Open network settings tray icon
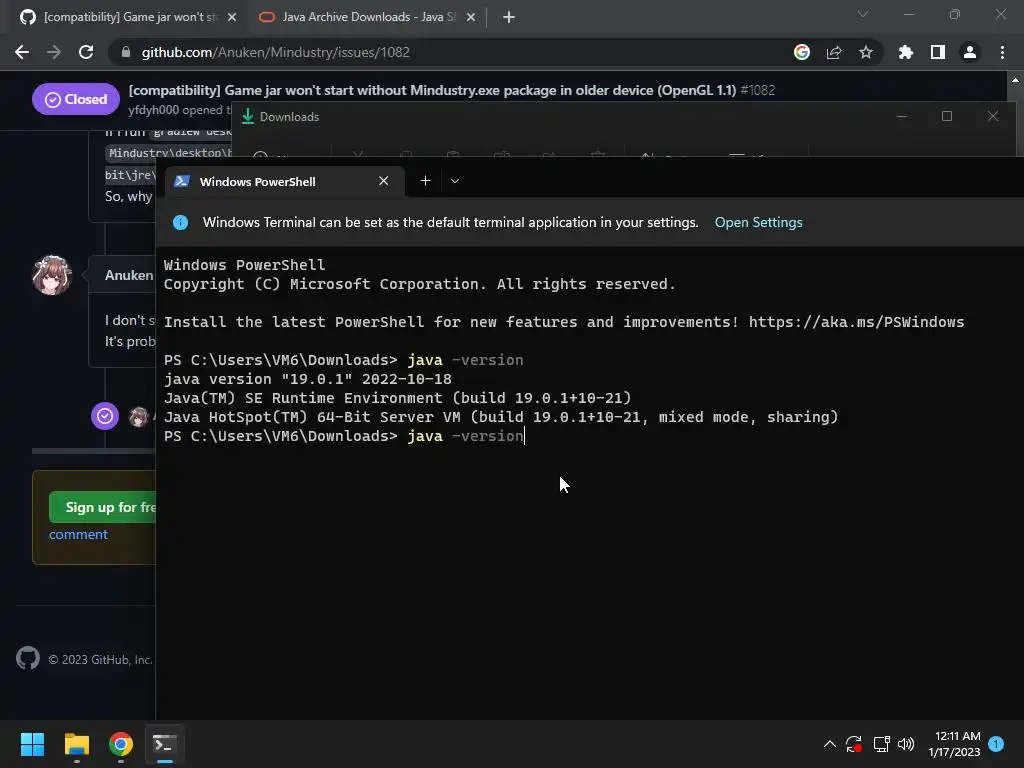 tap(882, 744)
